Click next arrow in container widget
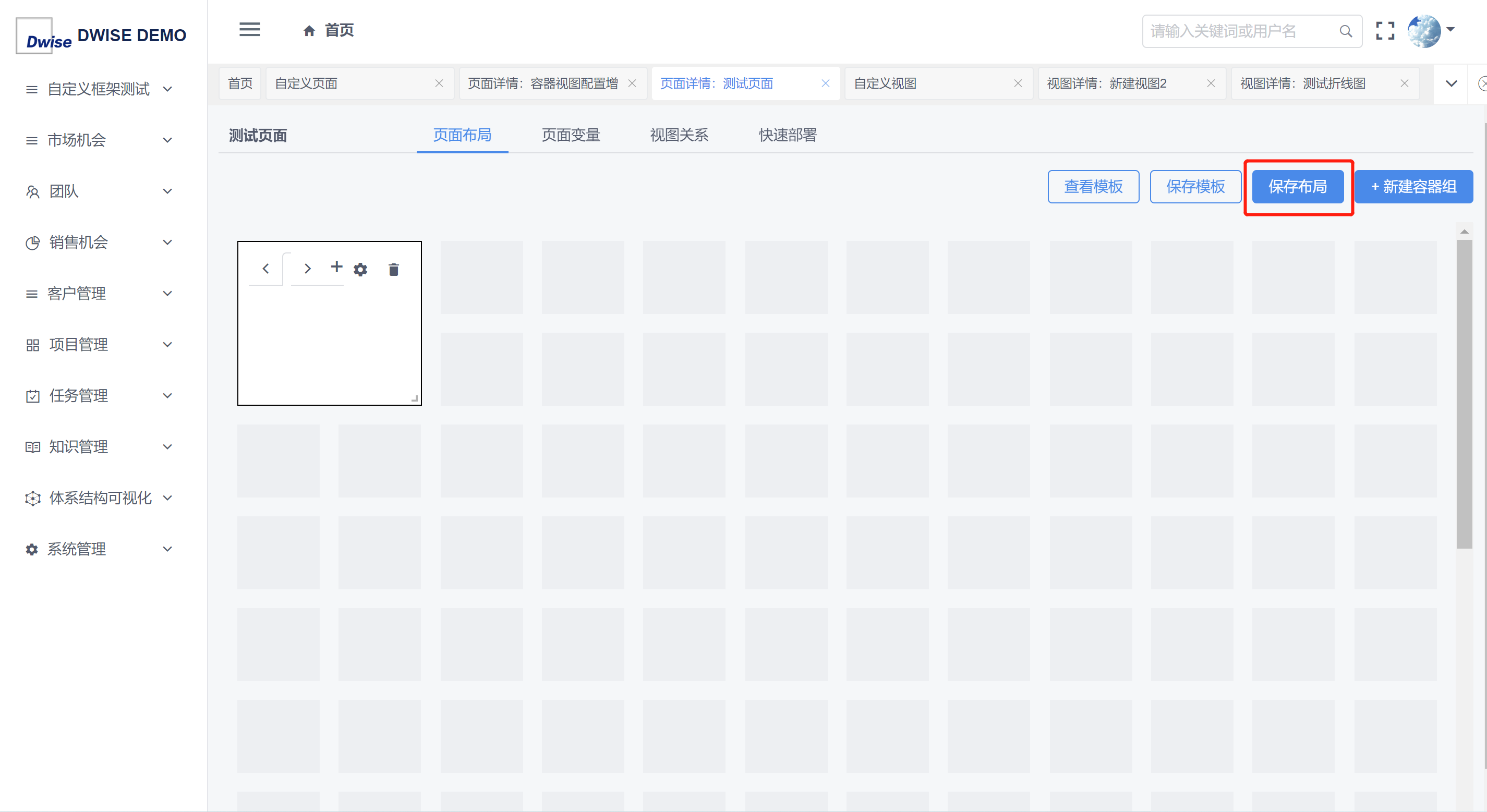The width and height of the screenshot is (1487, 812). [x=308, y=269]
